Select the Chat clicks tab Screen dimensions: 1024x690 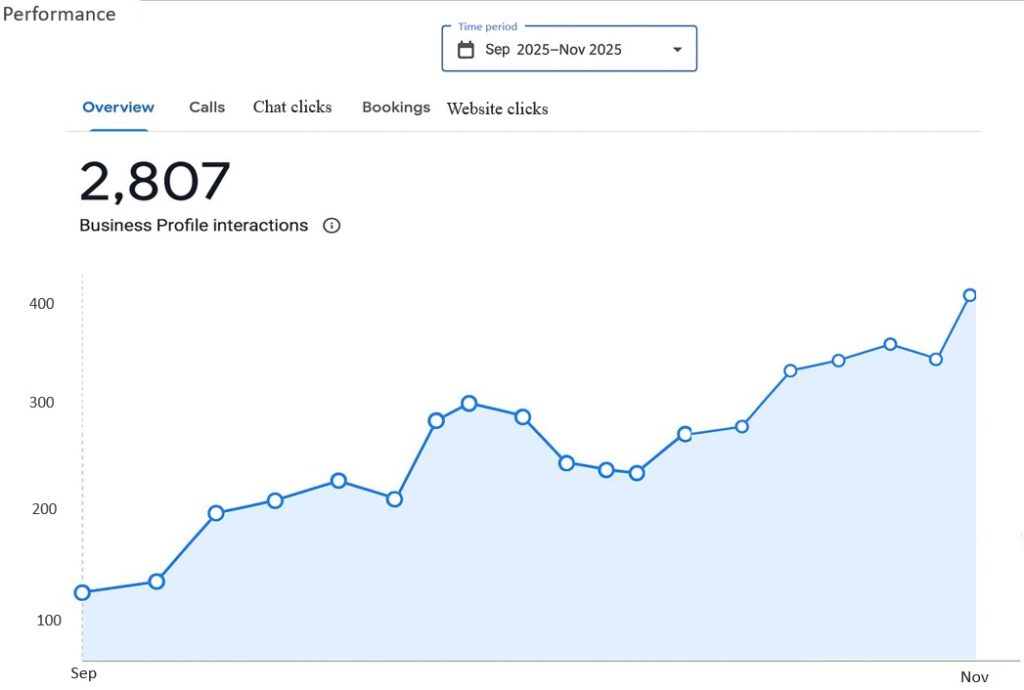point(292,107)
